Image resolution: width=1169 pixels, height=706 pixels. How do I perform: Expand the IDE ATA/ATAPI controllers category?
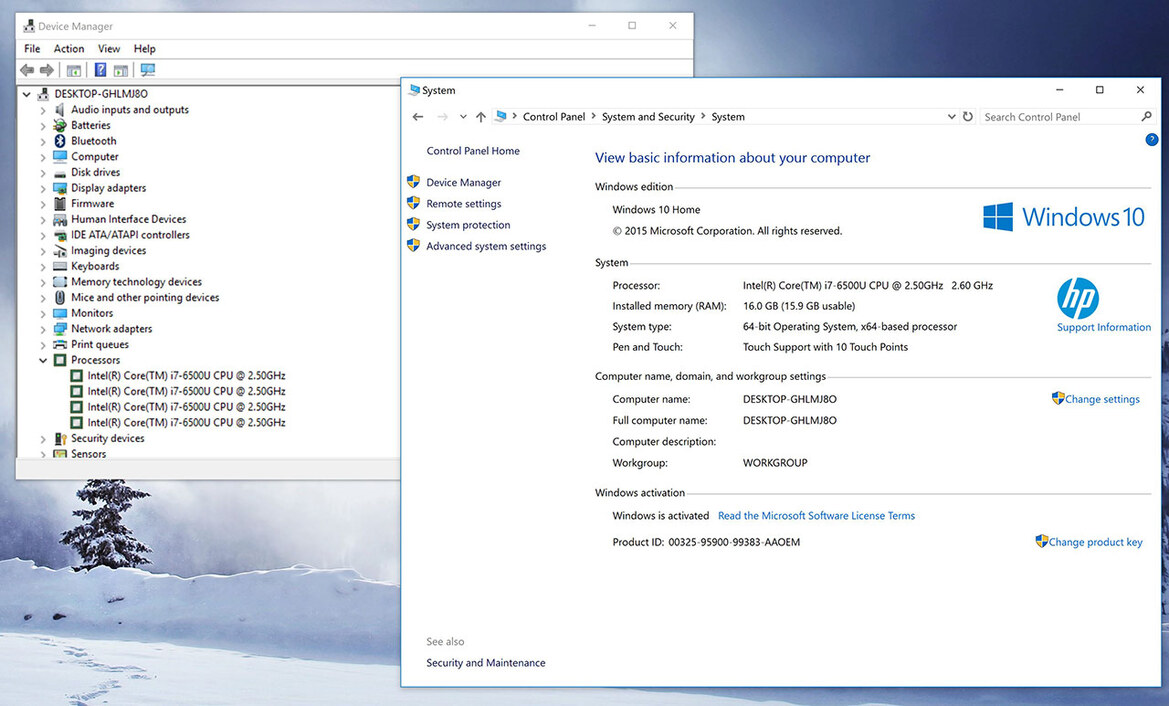pyautogui.click(x=43, y=236)
